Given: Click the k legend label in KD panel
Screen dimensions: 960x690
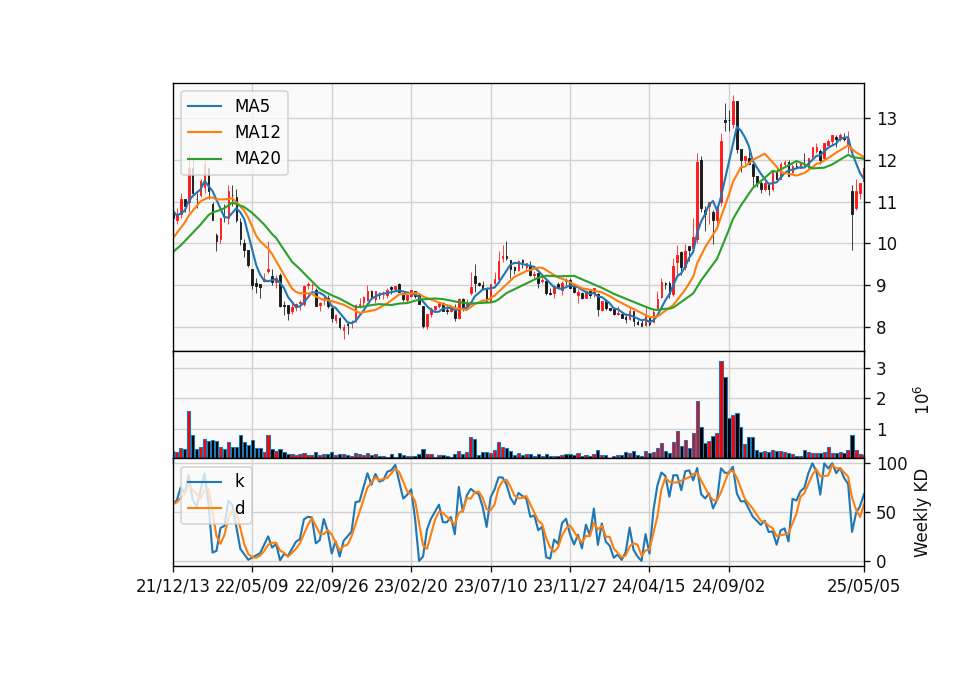Looking at the screenshot, I should click(239, 481).
